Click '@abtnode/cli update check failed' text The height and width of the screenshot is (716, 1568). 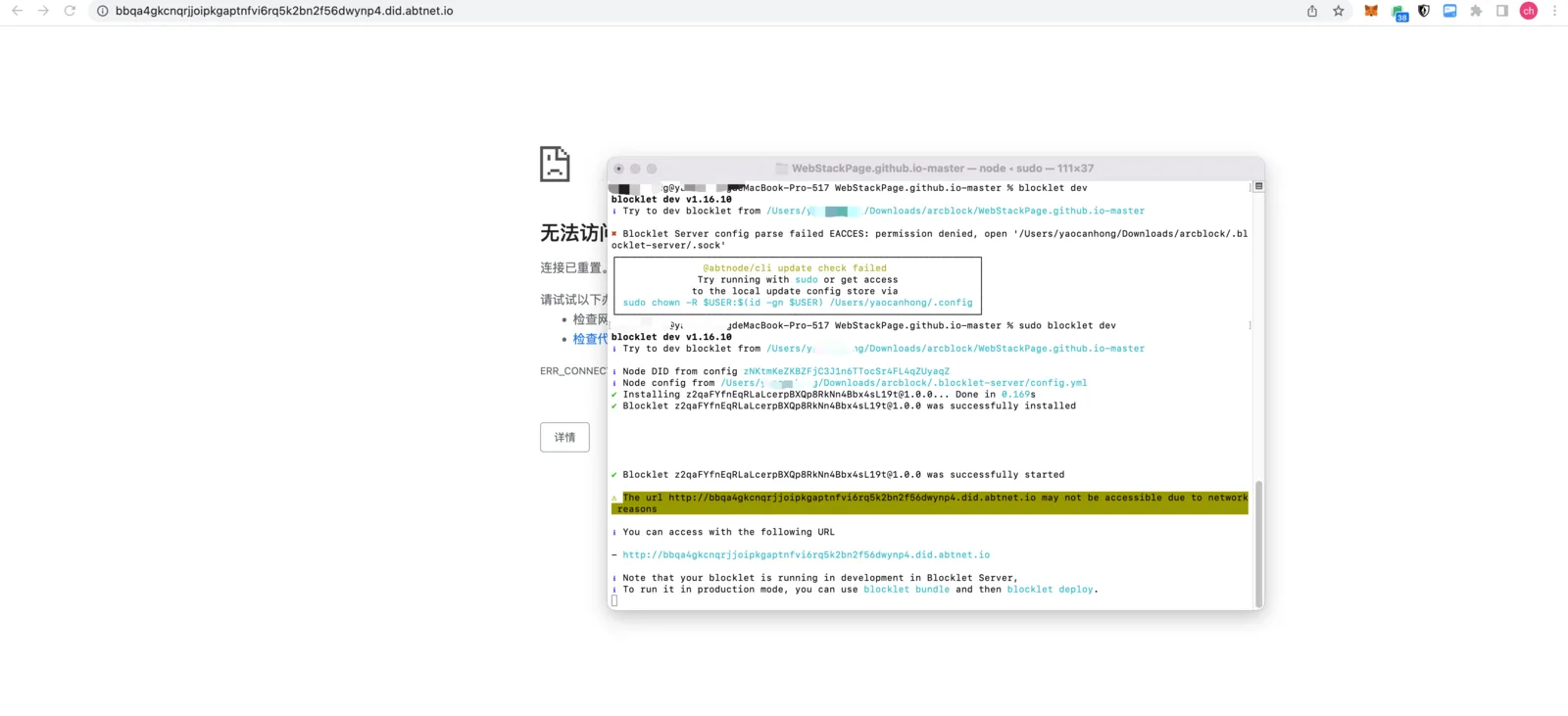click(795, 268)
